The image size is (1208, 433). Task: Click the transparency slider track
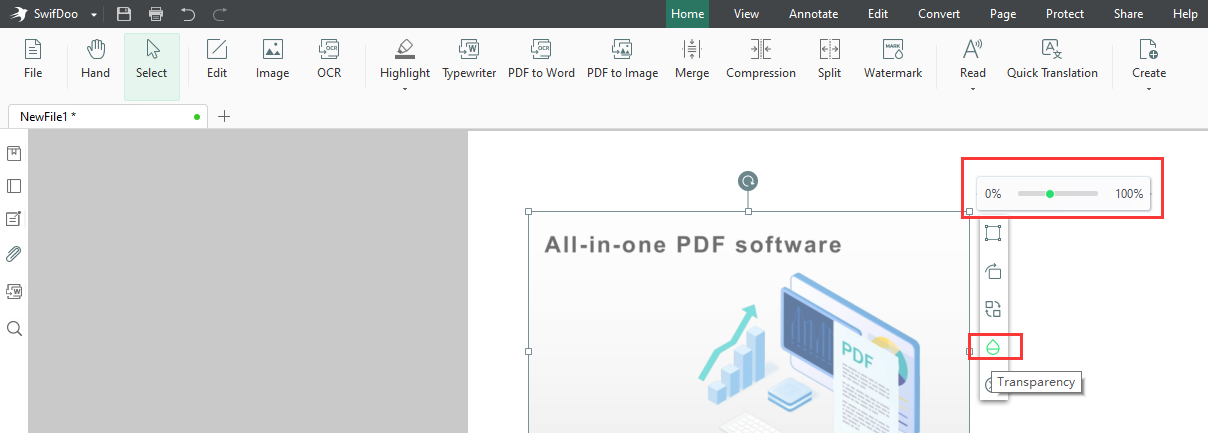pos(1058,193)
